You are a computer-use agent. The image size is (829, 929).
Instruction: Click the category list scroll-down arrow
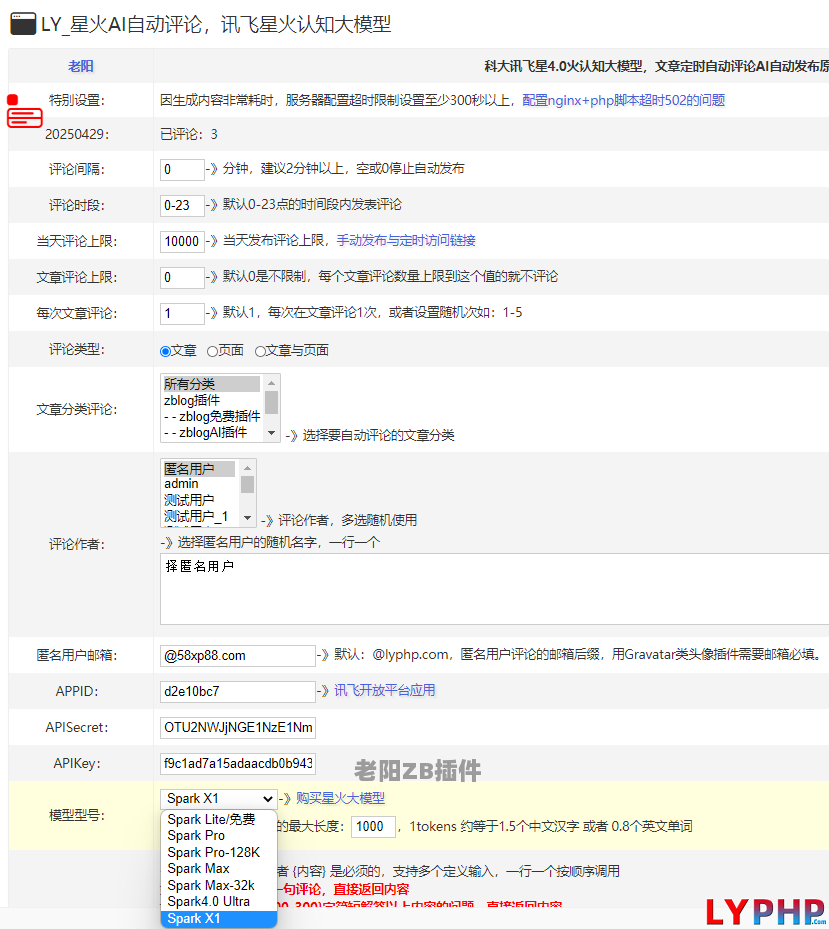click(x=271, y=433)
